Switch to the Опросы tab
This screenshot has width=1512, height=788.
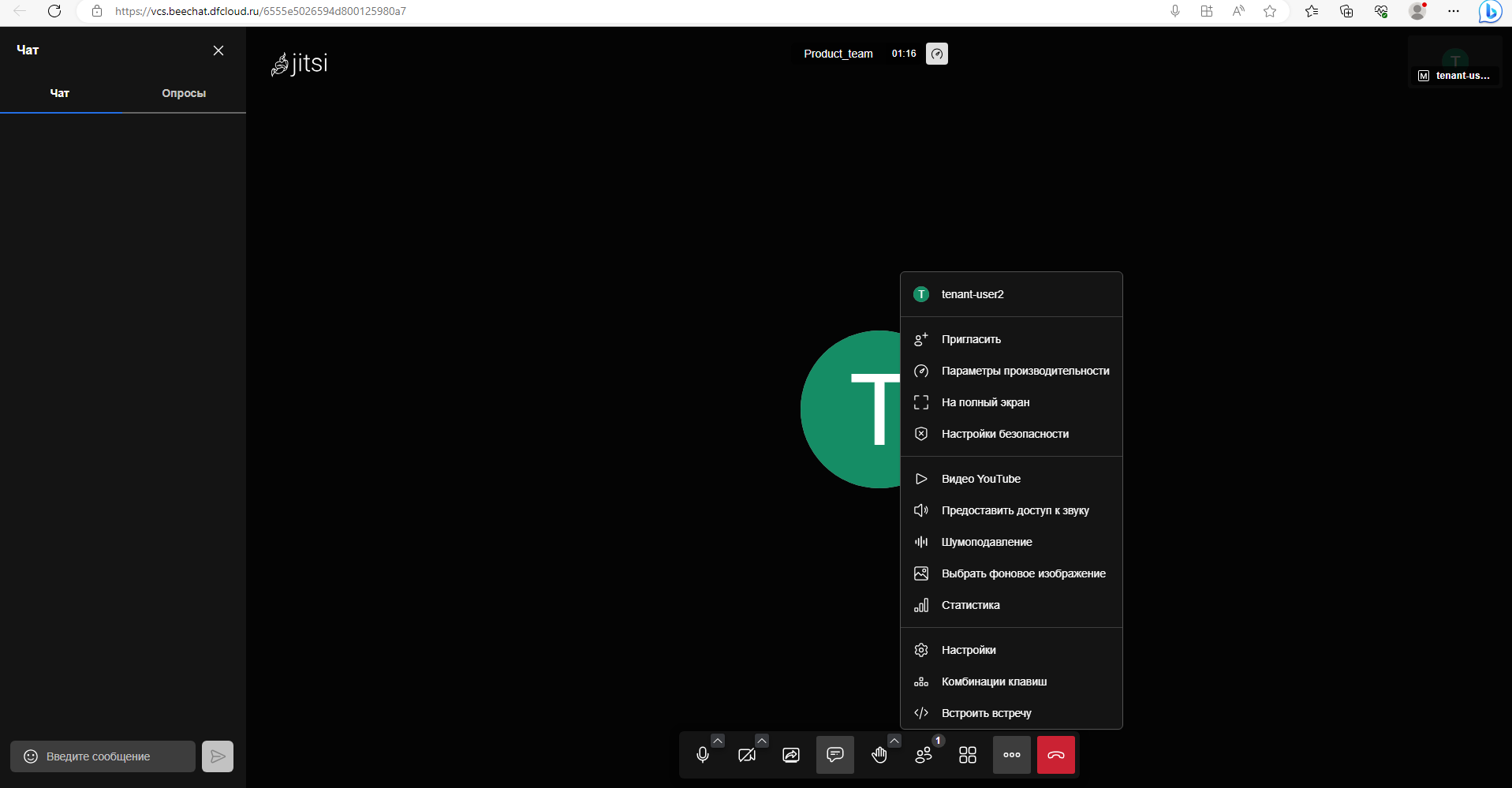click(x=184, y=93)
